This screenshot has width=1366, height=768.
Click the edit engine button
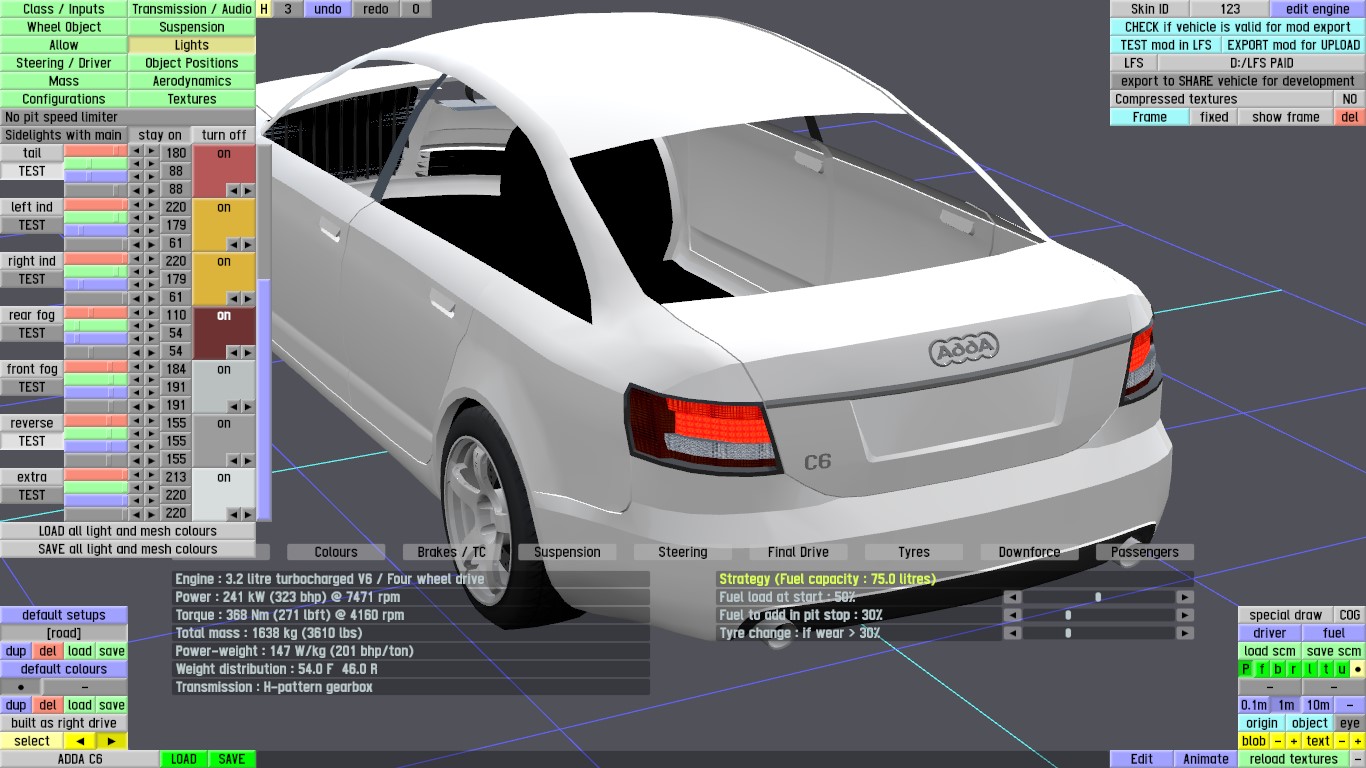(x=1317, y=9)
